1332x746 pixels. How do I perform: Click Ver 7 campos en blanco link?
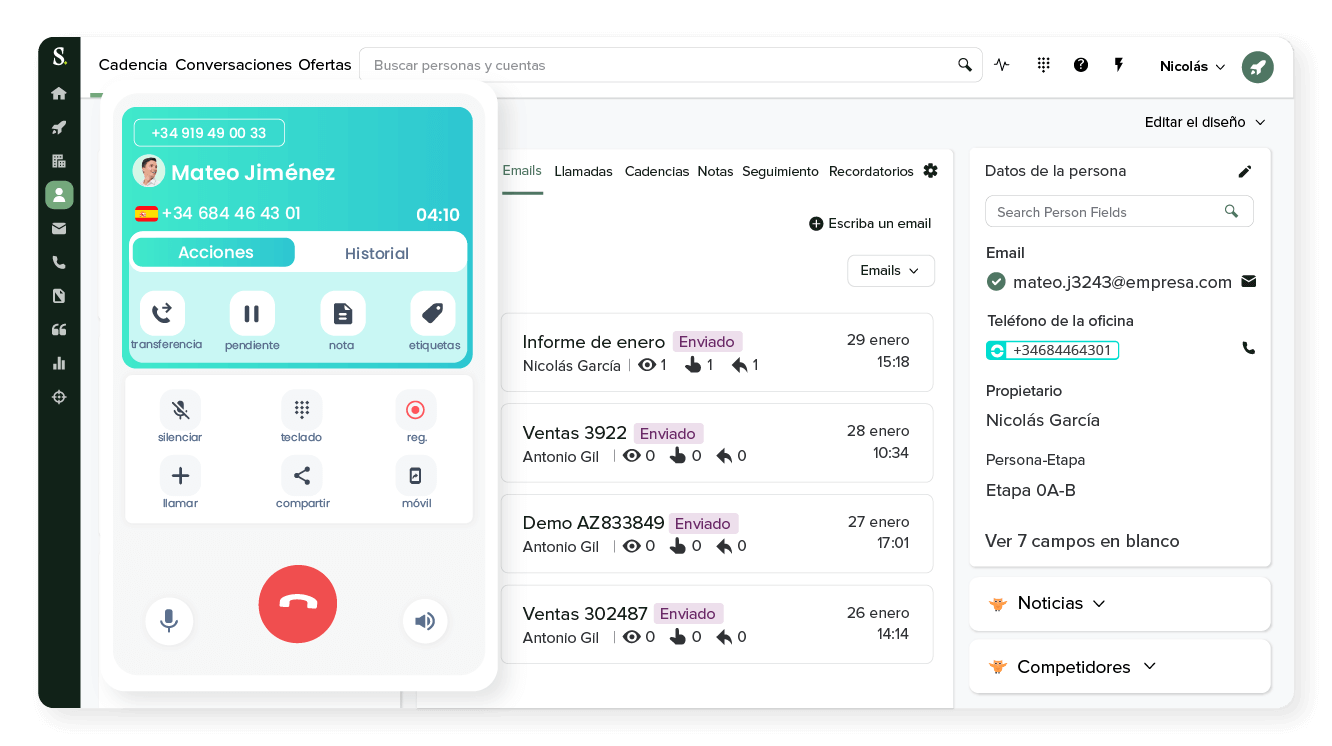1082,541
